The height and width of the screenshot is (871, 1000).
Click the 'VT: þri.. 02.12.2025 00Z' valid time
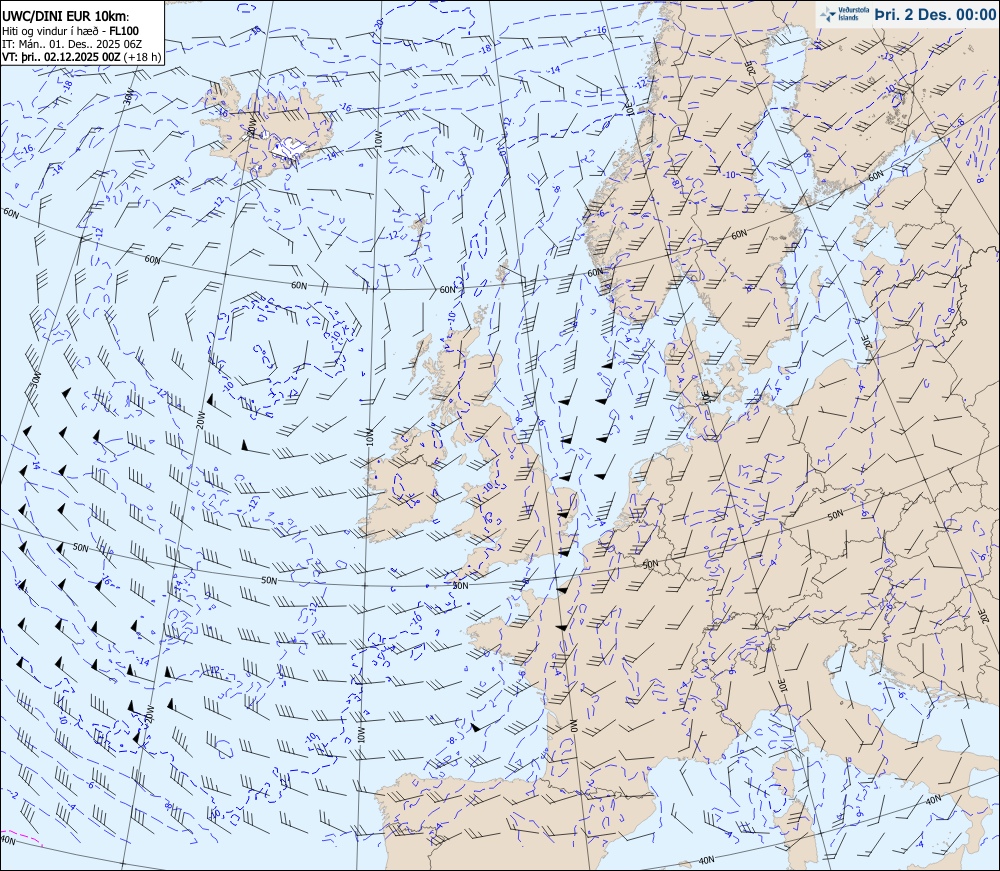[x=61, y=57]
